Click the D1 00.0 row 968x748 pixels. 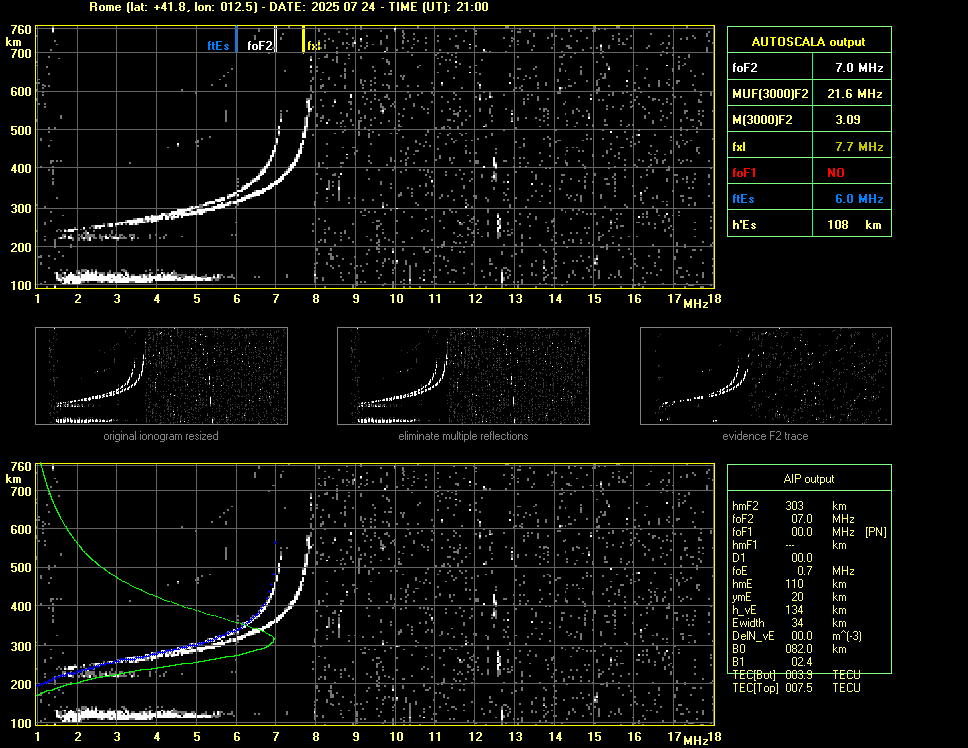tap(772, 558)
